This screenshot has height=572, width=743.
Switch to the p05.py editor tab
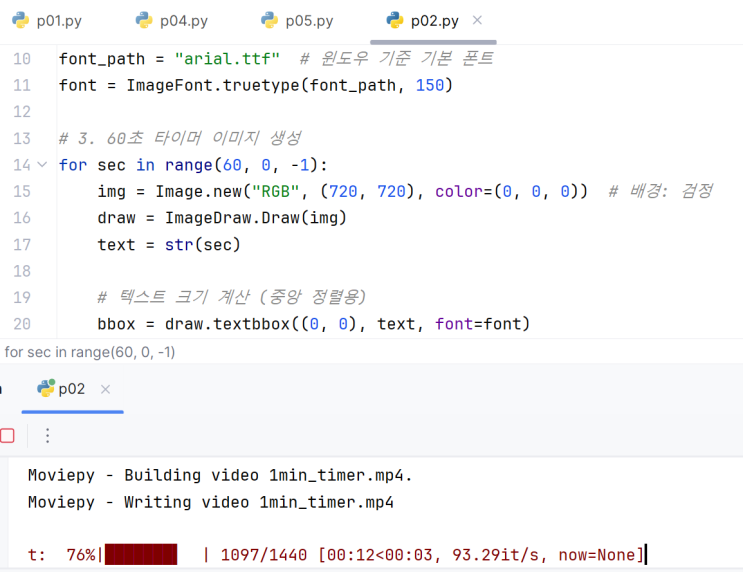click(x=297, y=21)
